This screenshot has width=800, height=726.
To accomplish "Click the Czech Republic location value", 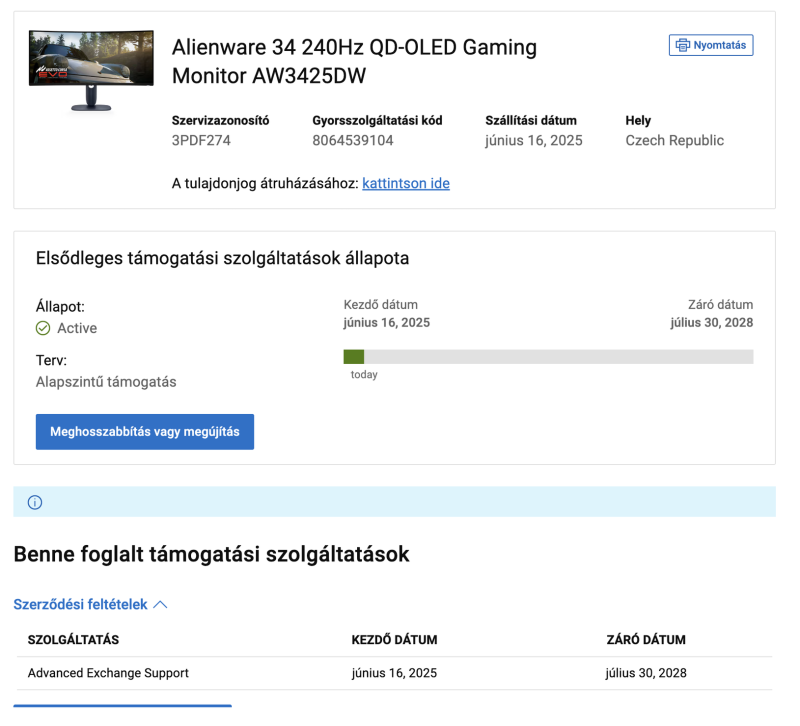I will (x=674, y=140).
